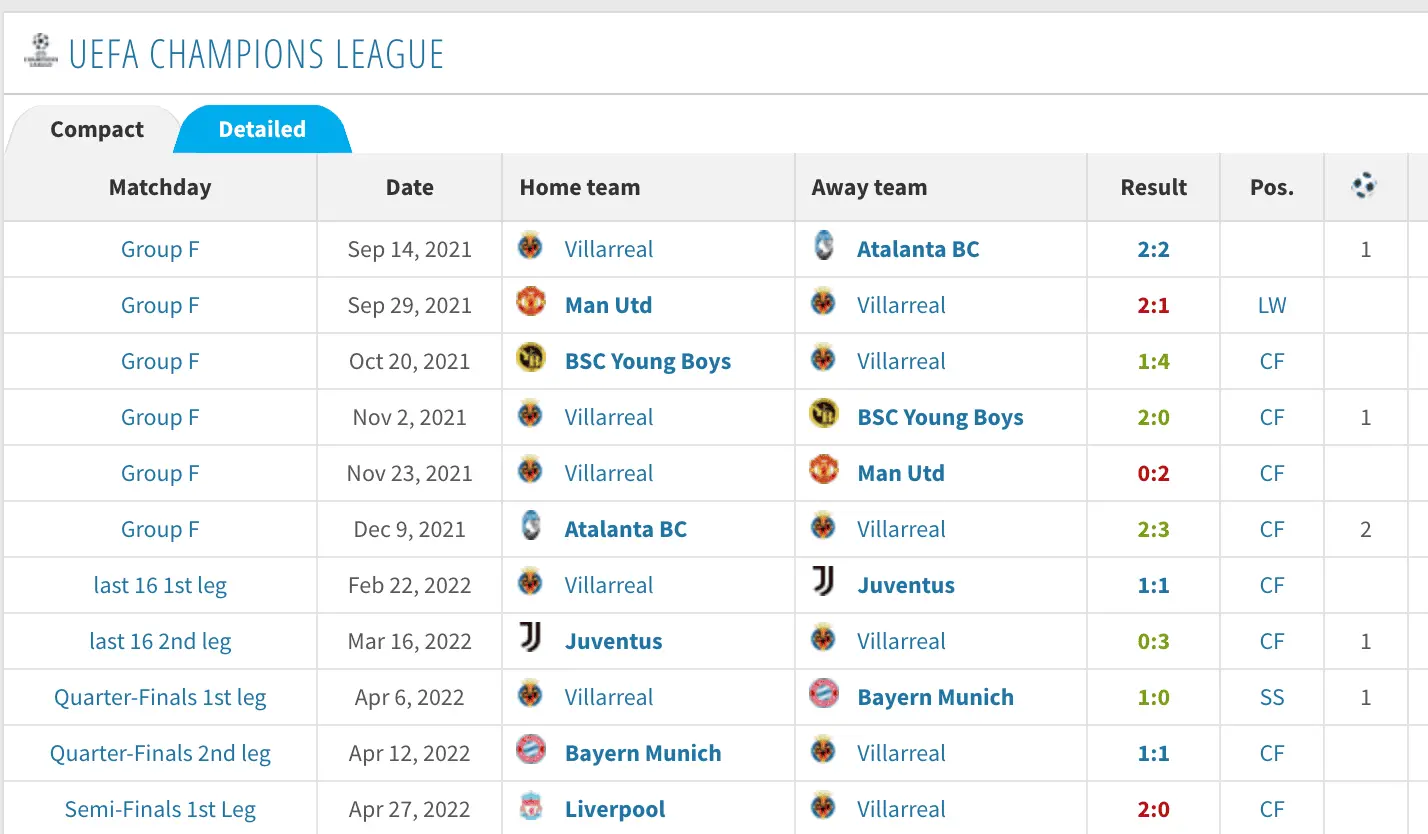Click the Matchday column header

tap(160, 187)
